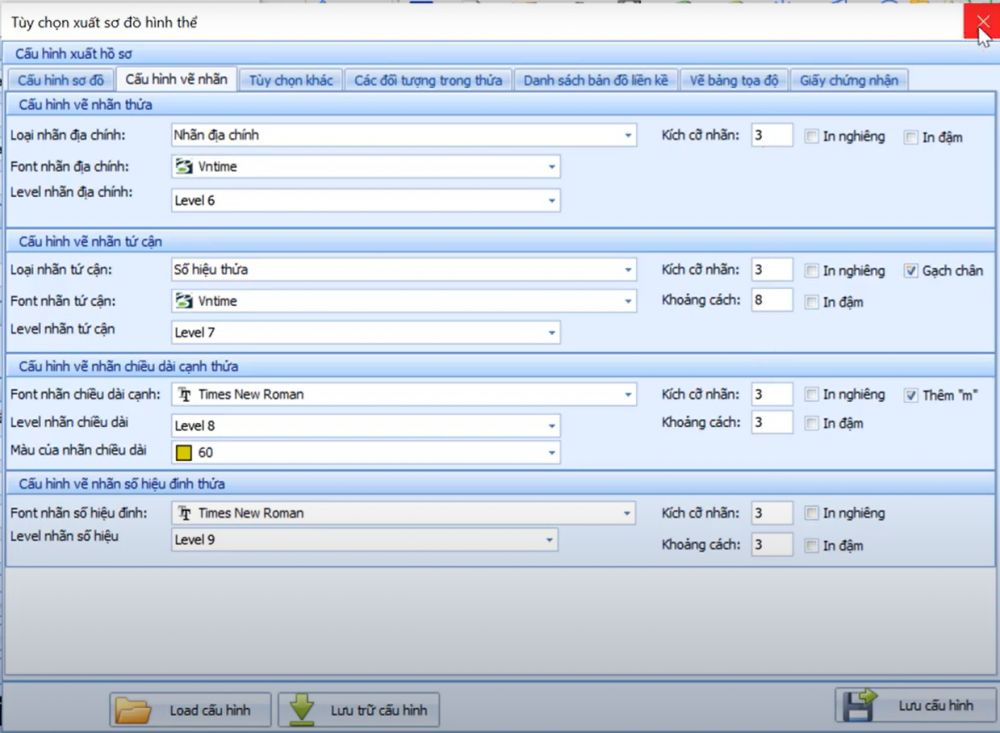Screen dimensions: 1000x733
Task: Open the Loại nhãn địa chính dropdown
Action: [x=628, y=135]
